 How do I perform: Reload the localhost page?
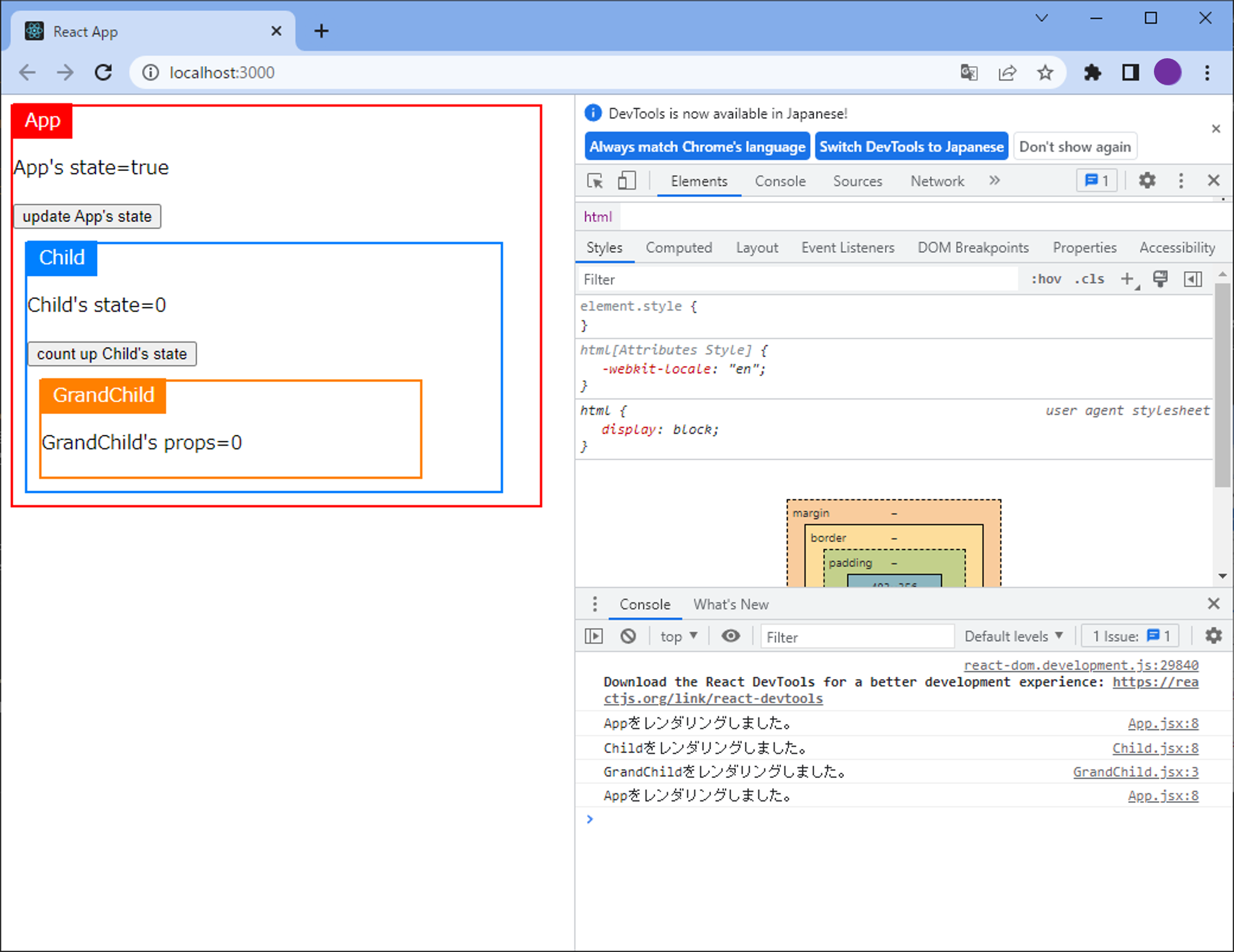point(104,73)
